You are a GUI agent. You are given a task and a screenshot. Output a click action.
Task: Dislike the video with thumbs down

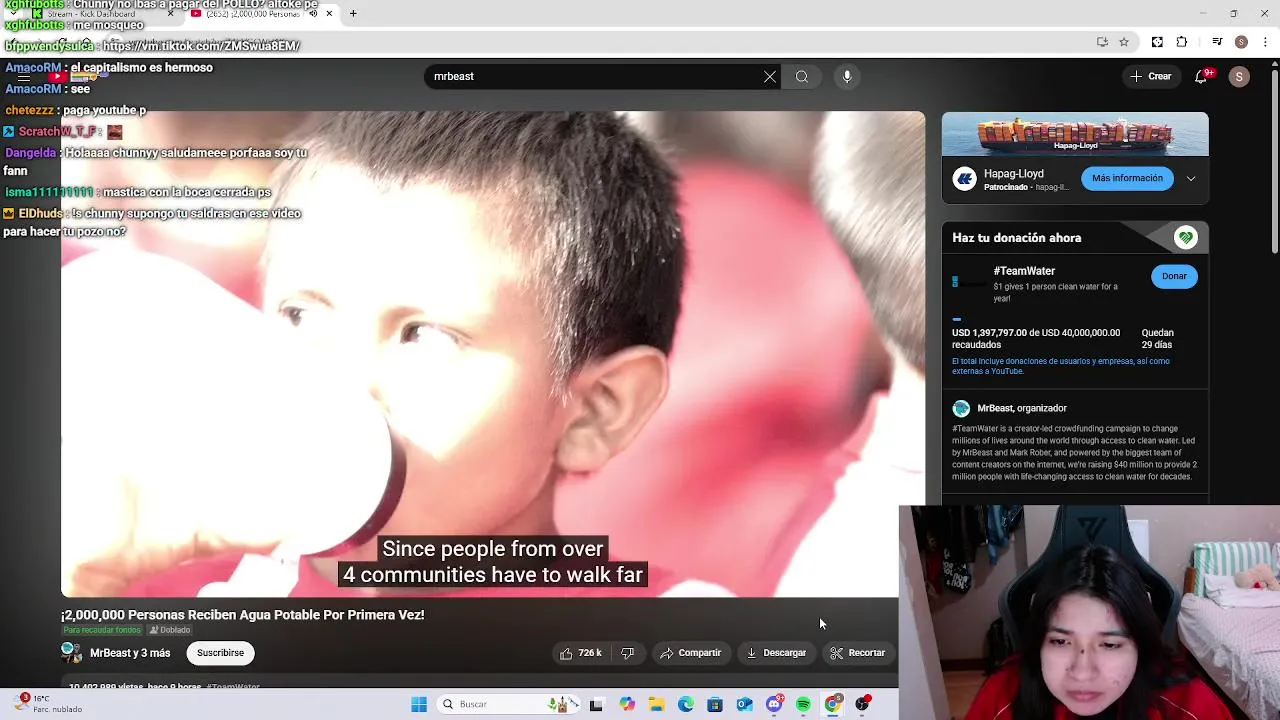[627, 653]
